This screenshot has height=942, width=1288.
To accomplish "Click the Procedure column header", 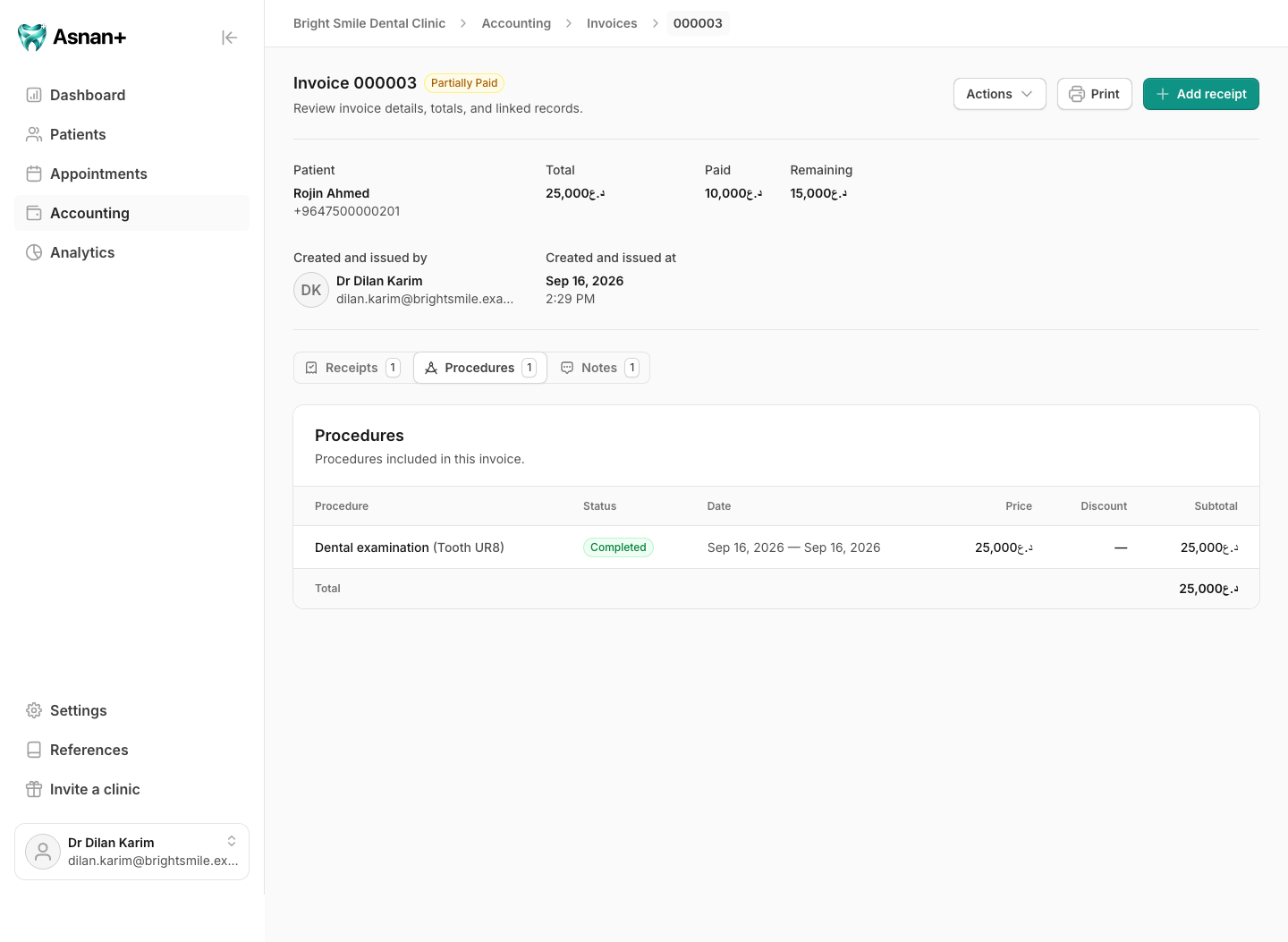I will [342, 506].
